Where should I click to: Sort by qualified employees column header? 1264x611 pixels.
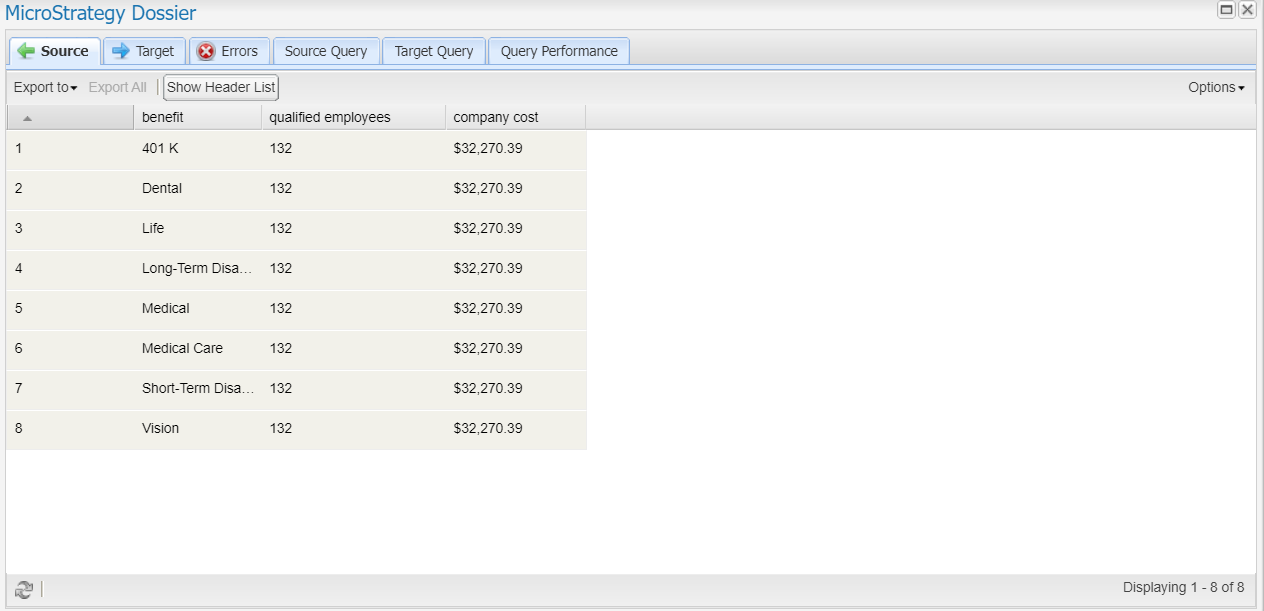(x=330, y=118)
